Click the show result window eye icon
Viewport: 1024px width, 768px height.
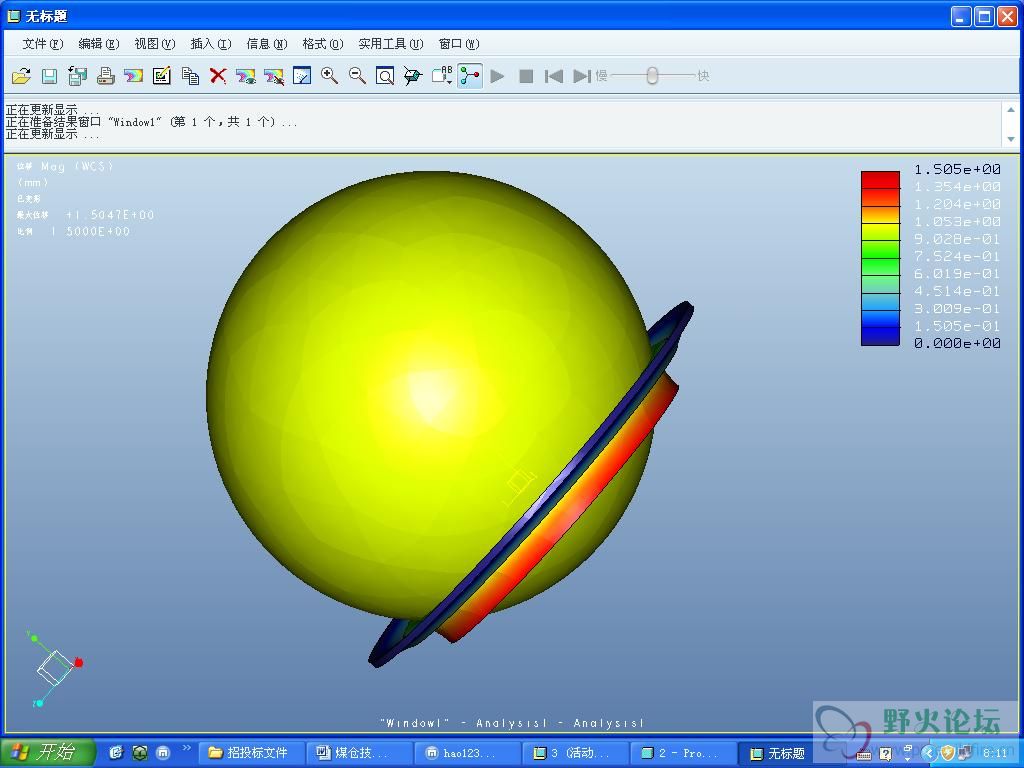coord(246,76)
